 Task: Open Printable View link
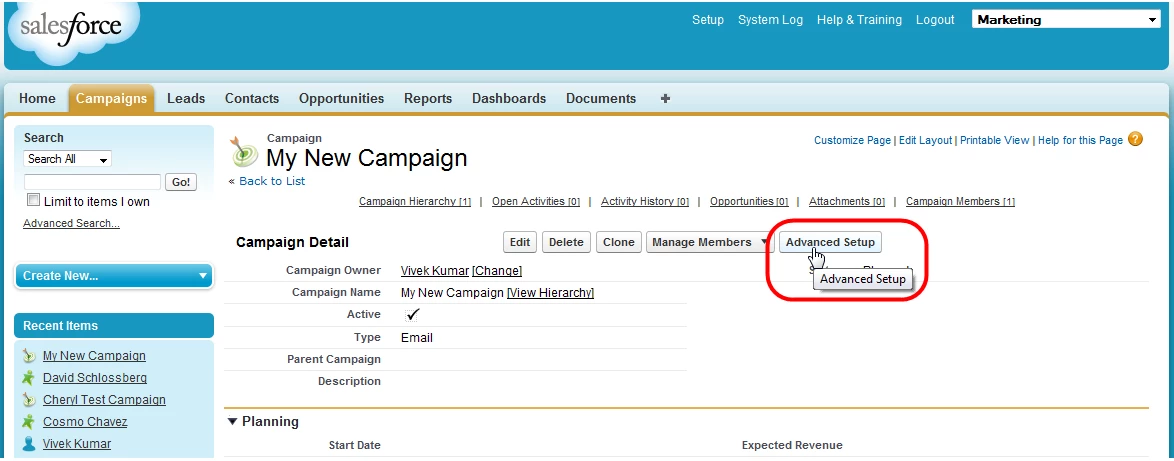tap(994, 140)
